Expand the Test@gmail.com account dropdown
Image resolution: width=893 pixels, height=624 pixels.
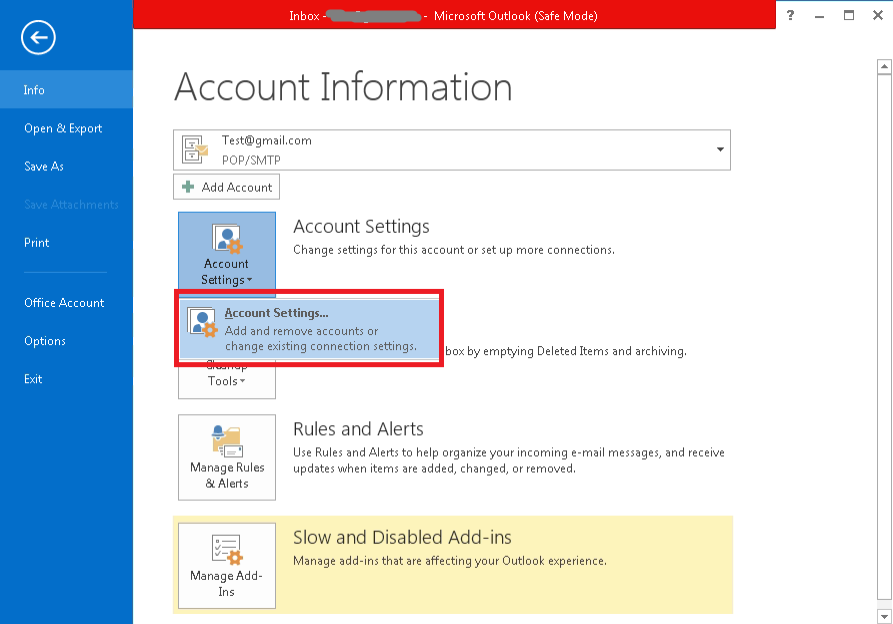(x=720, y=149)
